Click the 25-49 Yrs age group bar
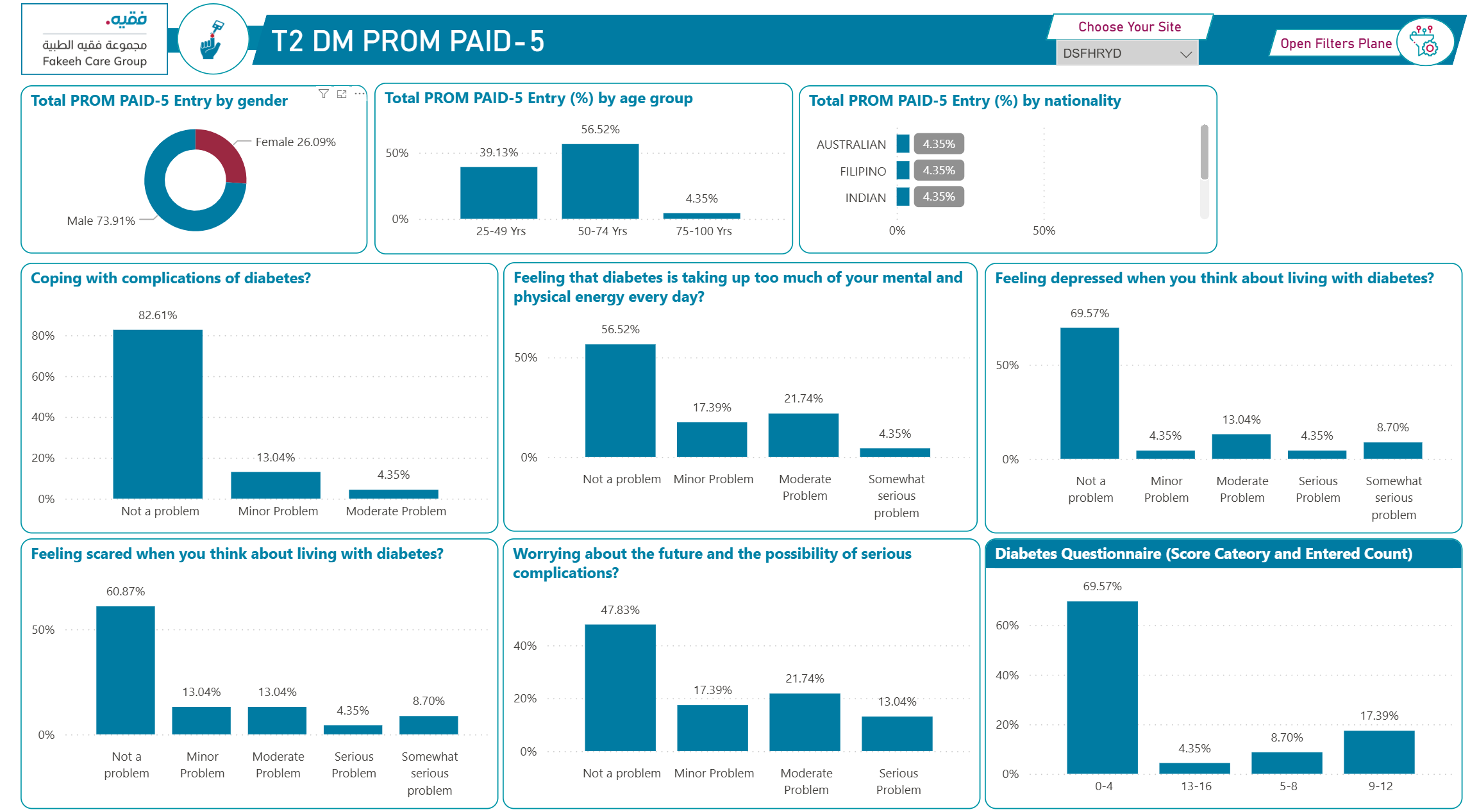 point(499,193)
